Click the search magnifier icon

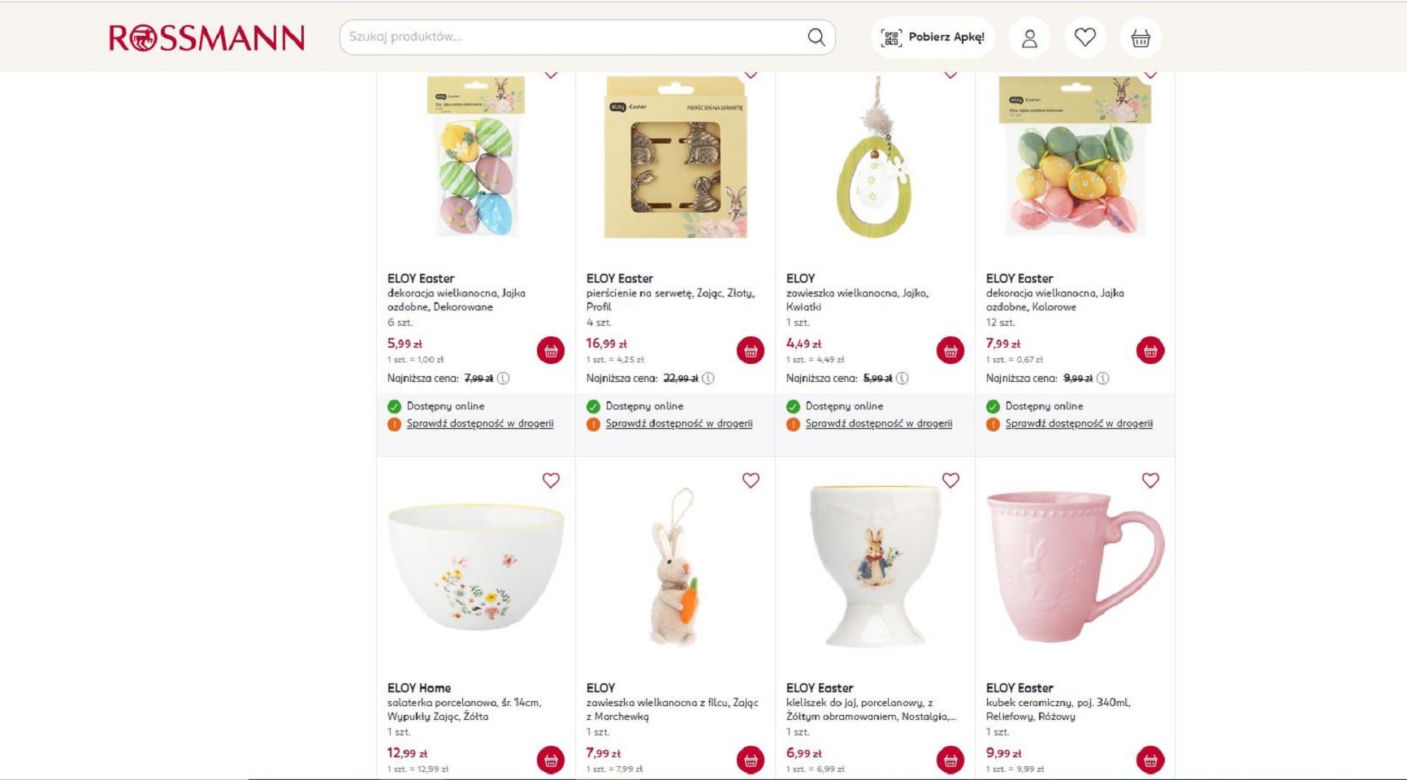[x=816, y=38]
